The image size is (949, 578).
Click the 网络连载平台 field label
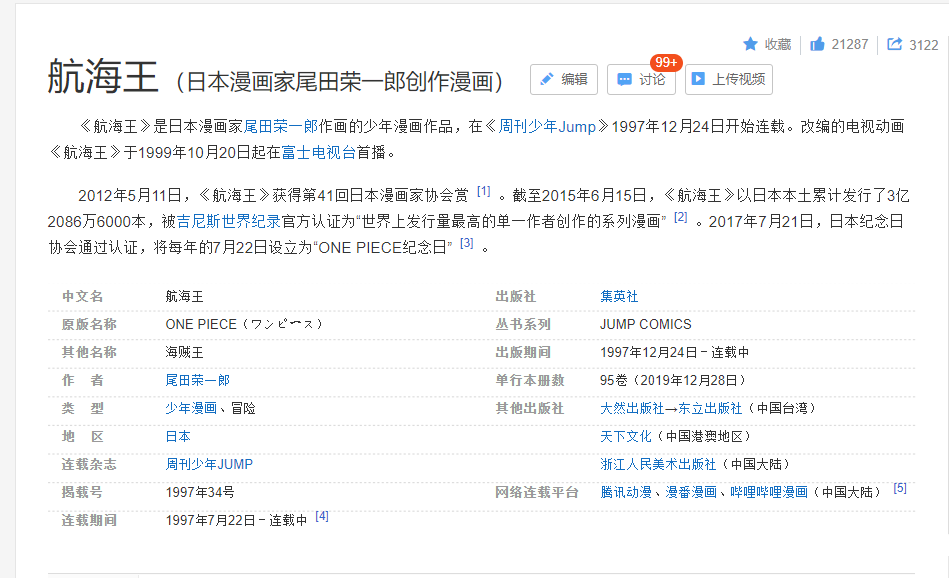pos(537,492)
